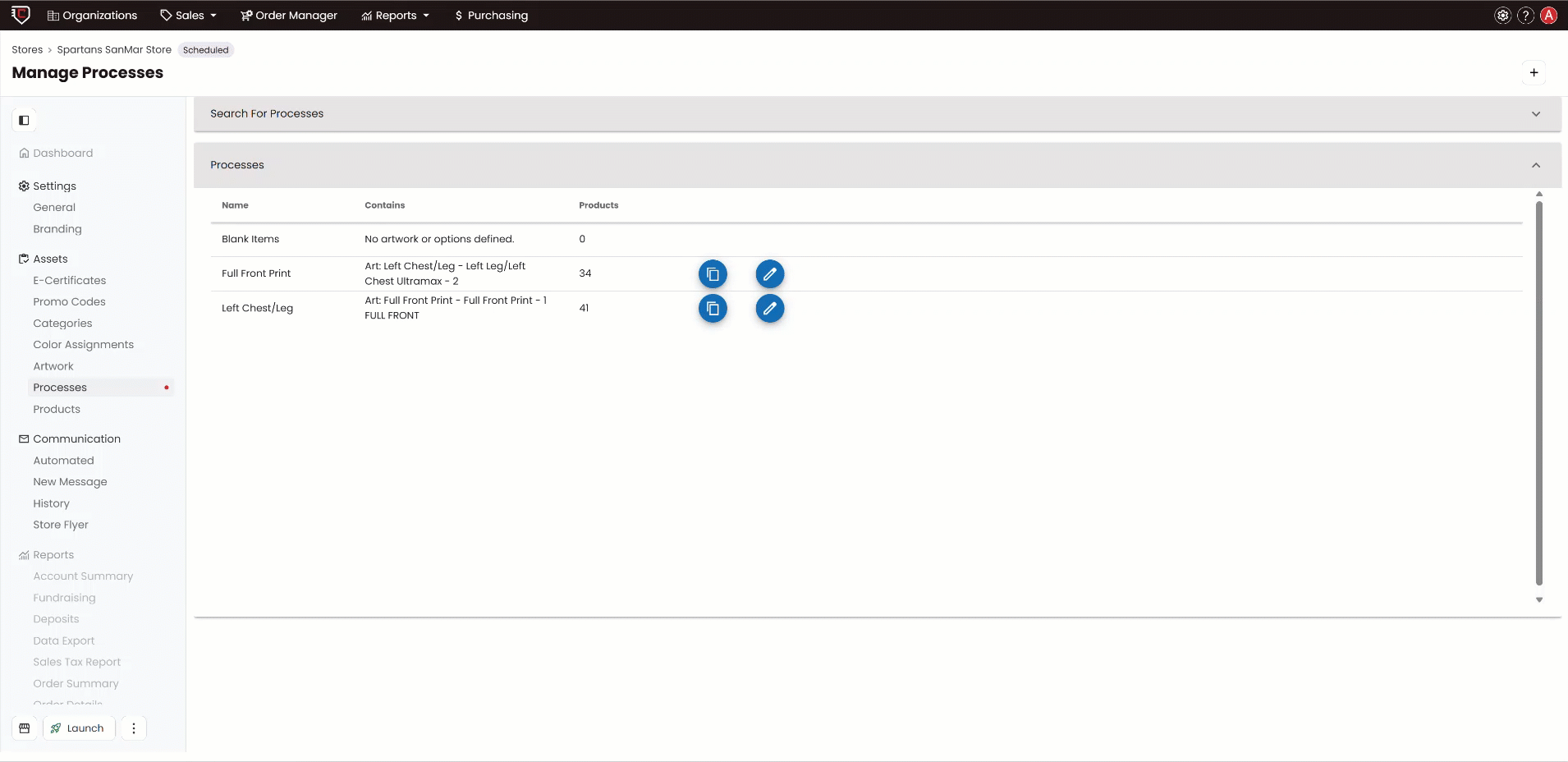
Task: Open the edit pencil icon for Left Chest/Leg
Action: tap(769, 309)
